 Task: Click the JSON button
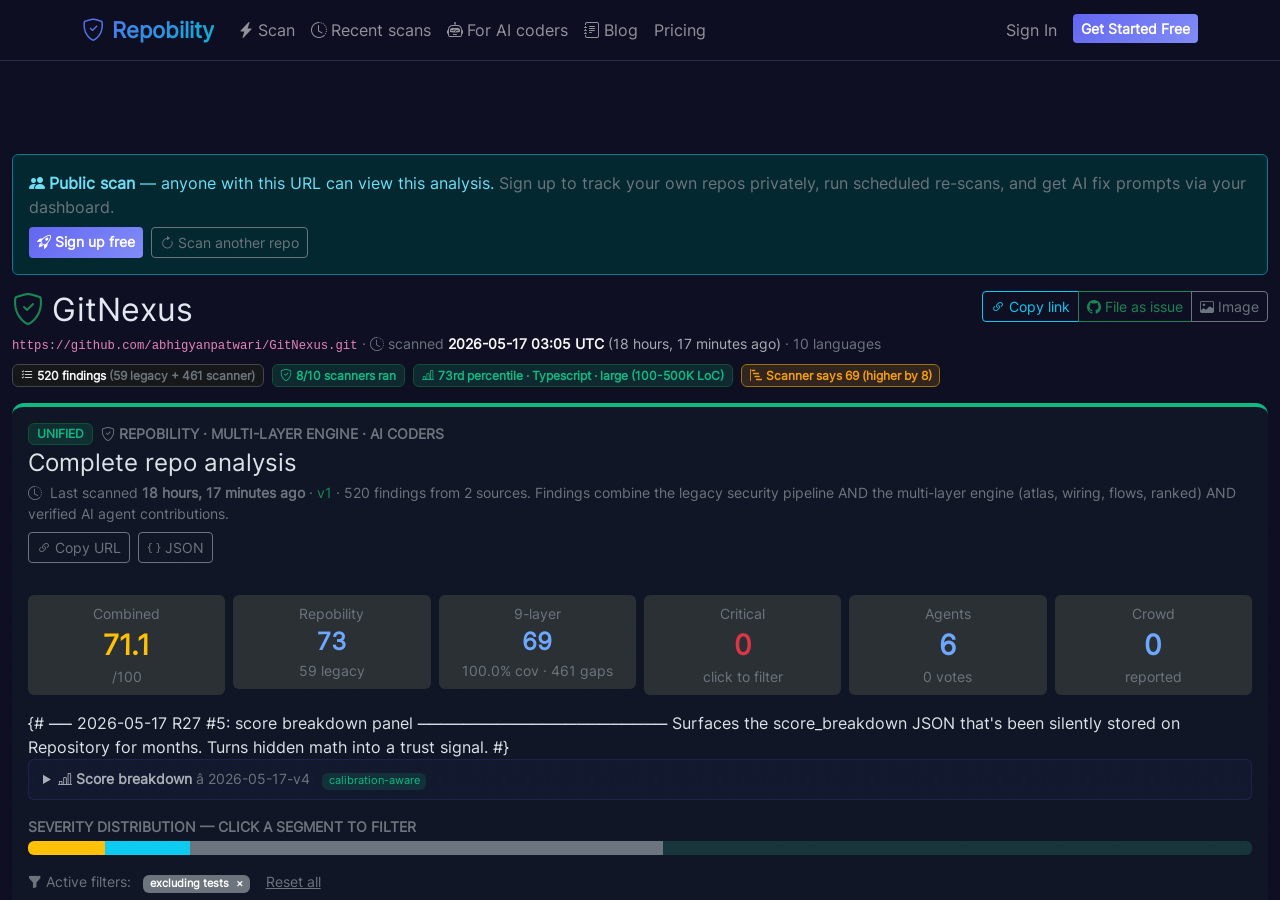(x=175, y=547)
